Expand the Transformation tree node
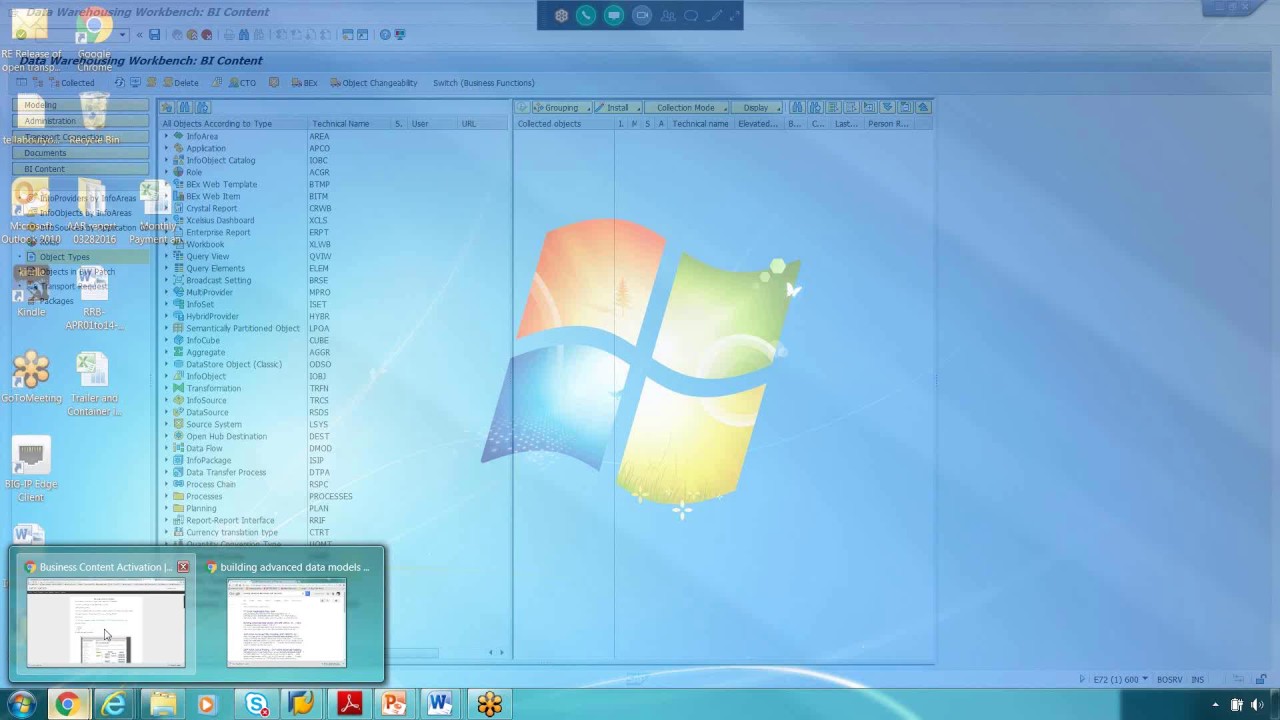 pyautogui.click(x=166, y=388)
